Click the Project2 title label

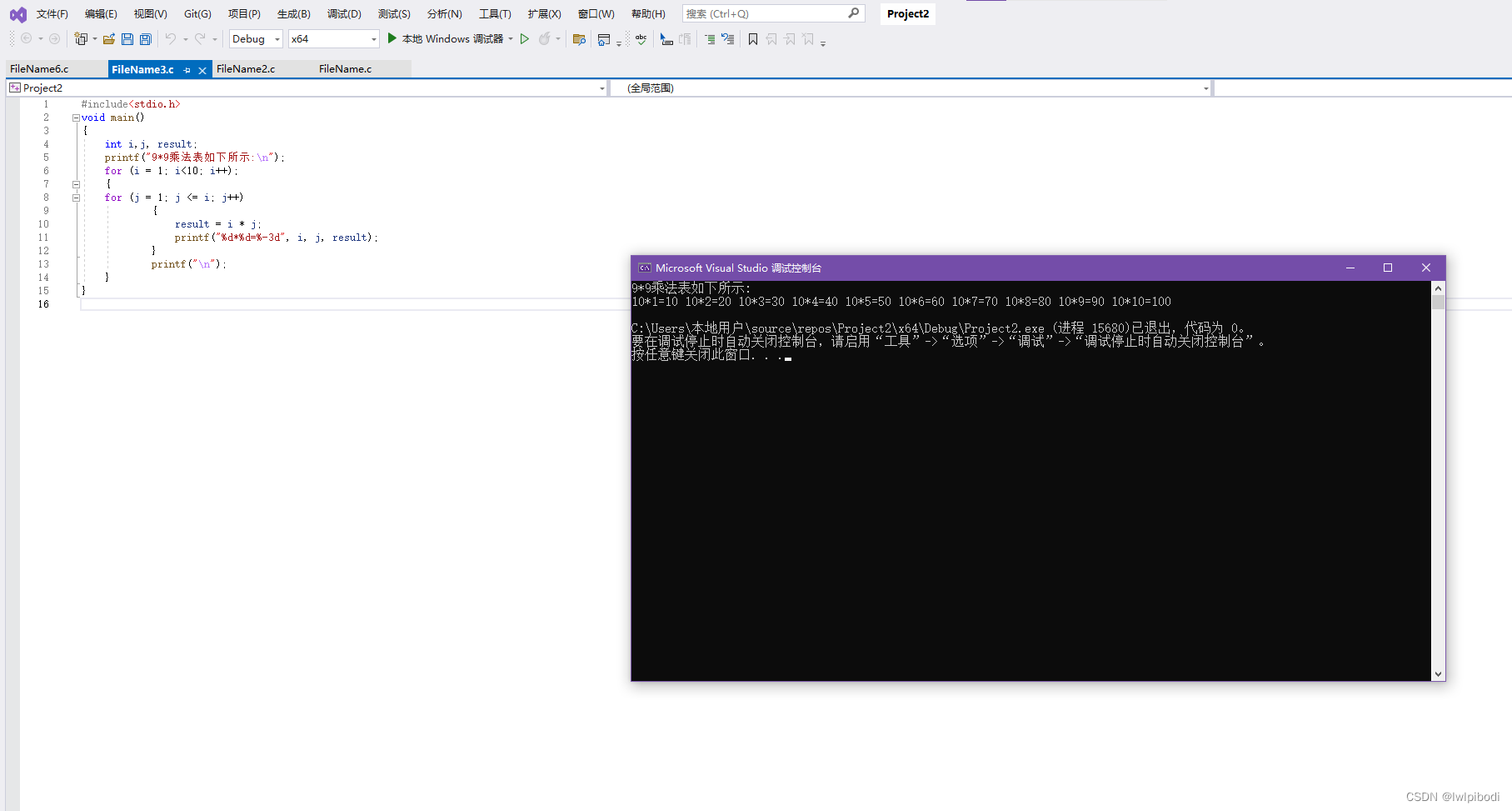tap(908, 14)
